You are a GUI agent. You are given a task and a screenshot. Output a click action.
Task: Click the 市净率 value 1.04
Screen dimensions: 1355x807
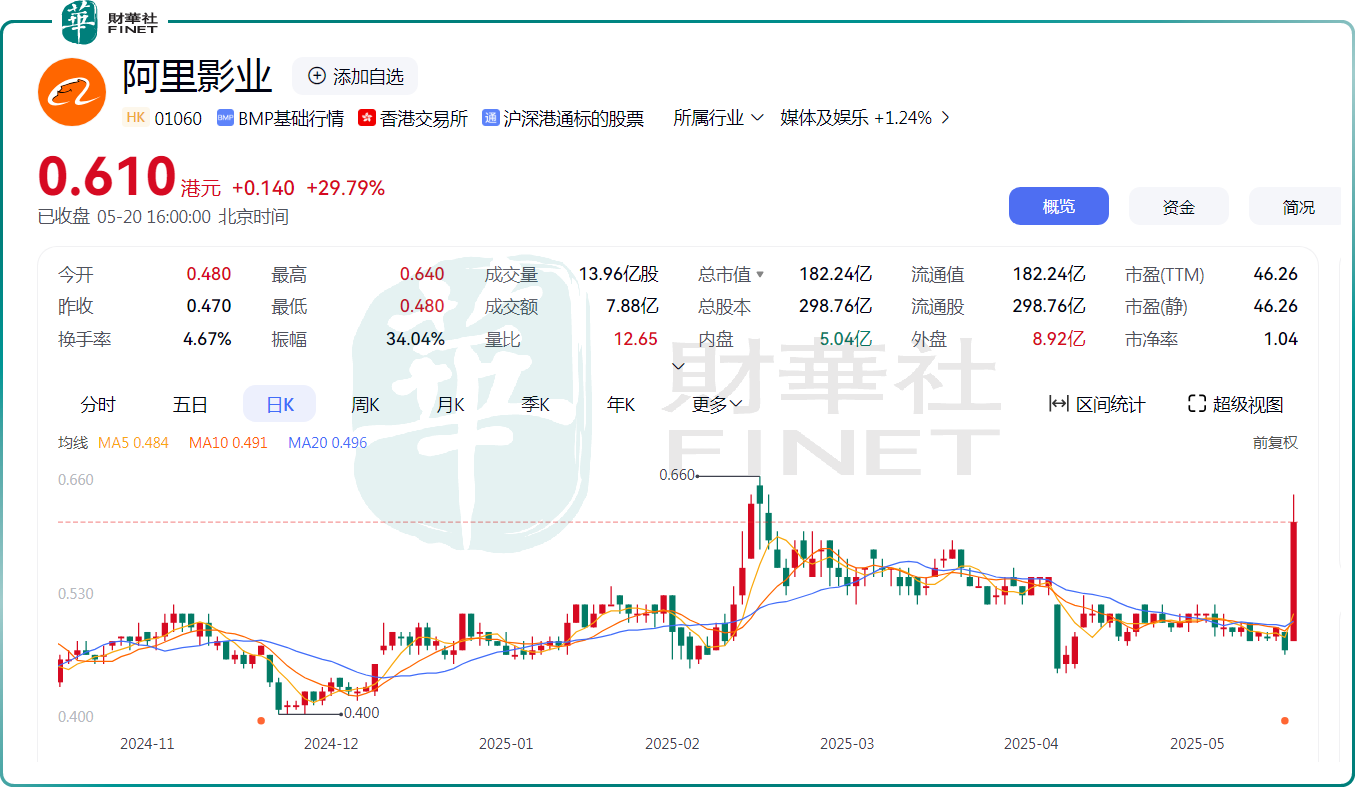1281,339
